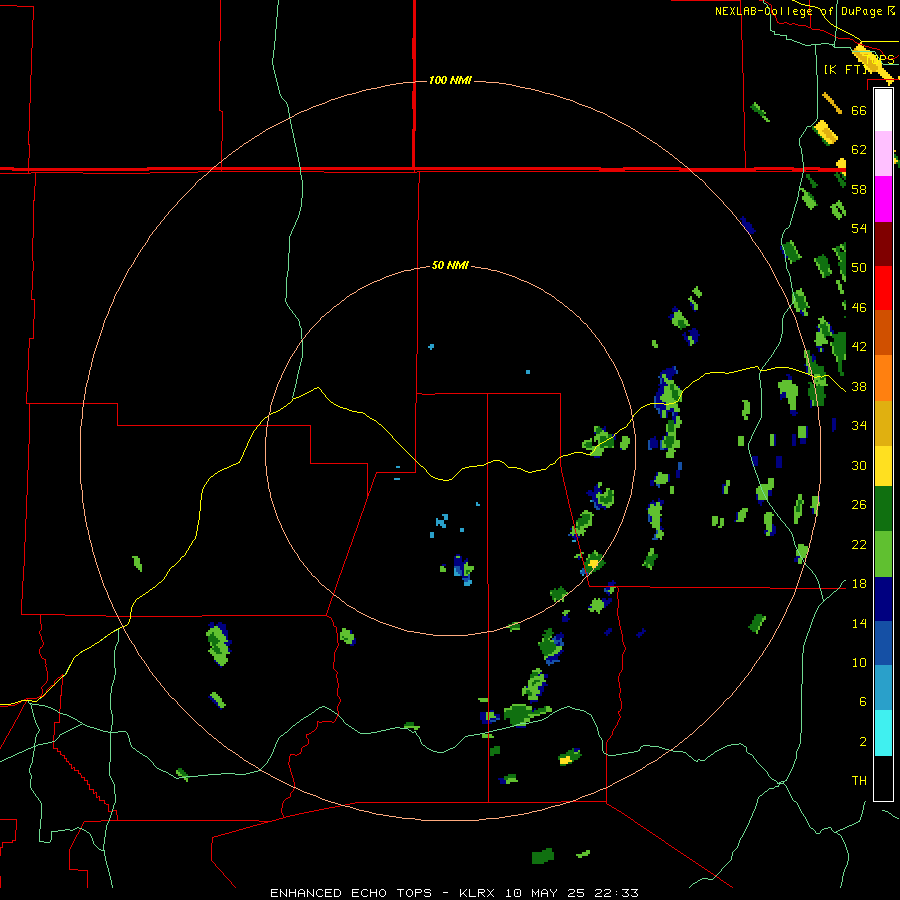Click the 2 value on the scale
Screen dimensions: 900x900
[862, 741]
